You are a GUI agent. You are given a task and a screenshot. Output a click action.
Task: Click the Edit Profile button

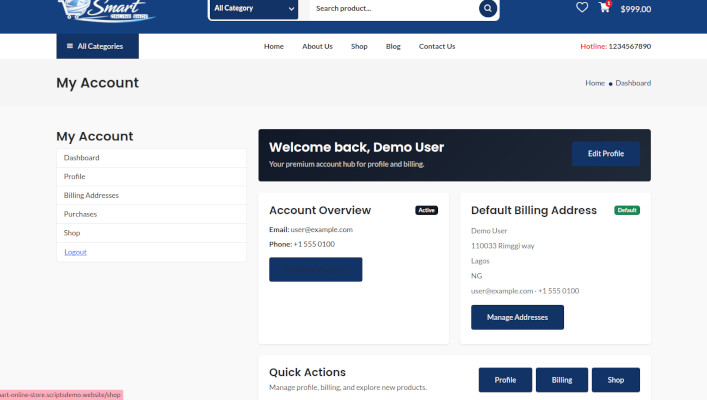click(606, 154)
